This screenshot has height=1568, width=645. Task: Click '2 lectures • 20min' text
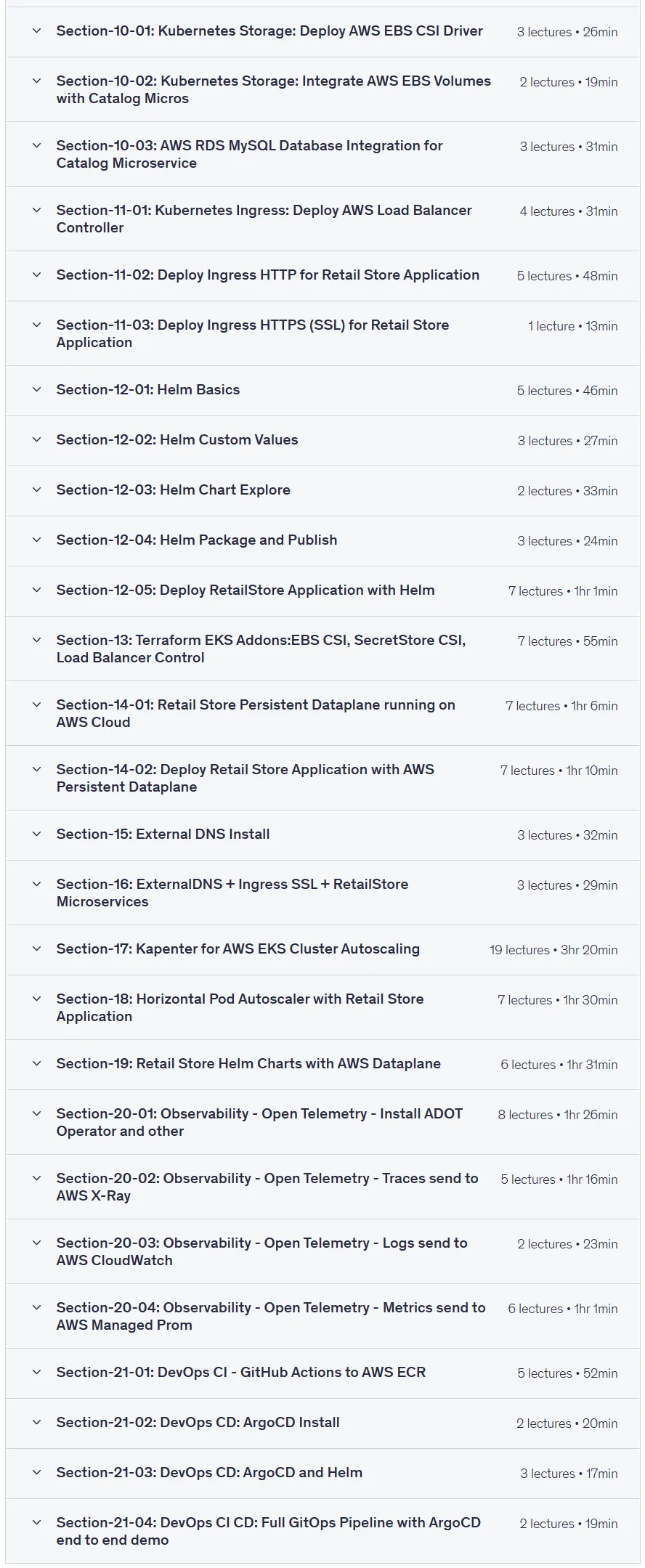tap(567, 1423)
